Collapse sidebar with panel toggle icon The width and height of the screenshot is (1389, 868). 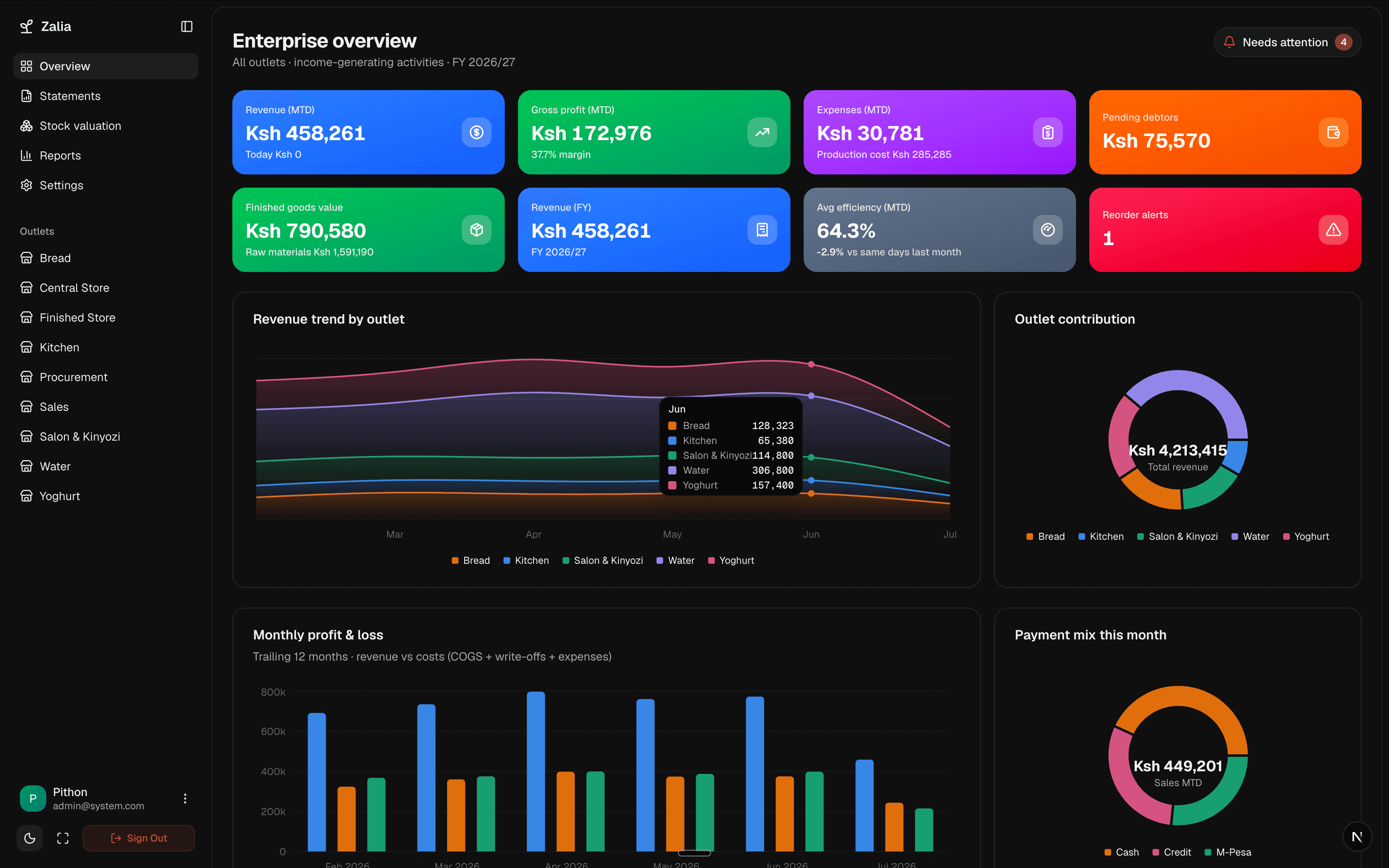186,26
